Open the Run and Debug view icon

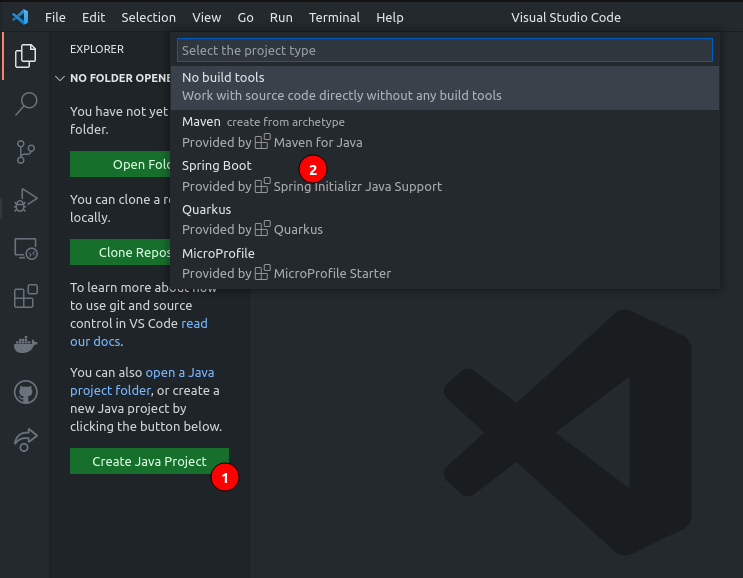click(25, 200)
